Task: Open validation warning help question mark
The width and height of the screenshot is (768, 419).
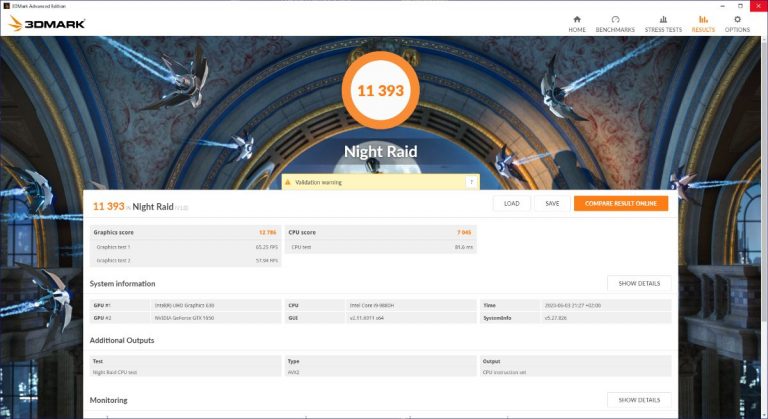Action: pos(470,182)
